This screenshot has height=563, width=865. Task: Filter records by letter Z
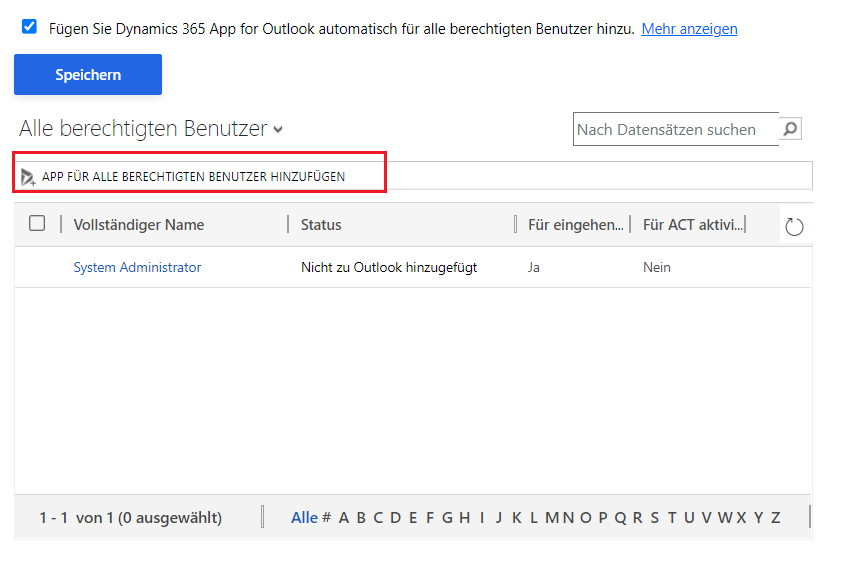tap(776, 518)
